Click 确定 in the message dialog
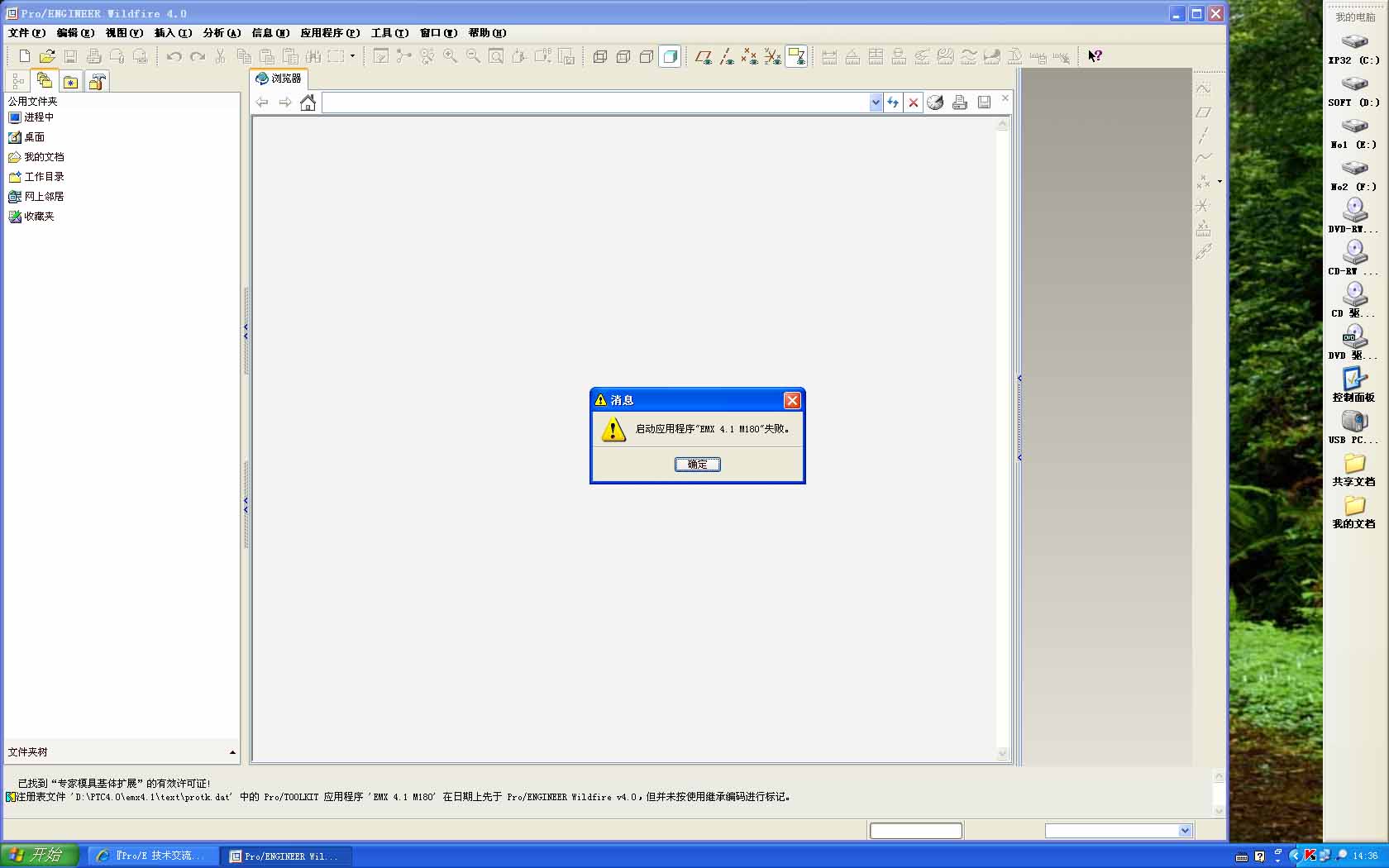The height and width of the screenshot is (868, 1389). pos(697,465)
